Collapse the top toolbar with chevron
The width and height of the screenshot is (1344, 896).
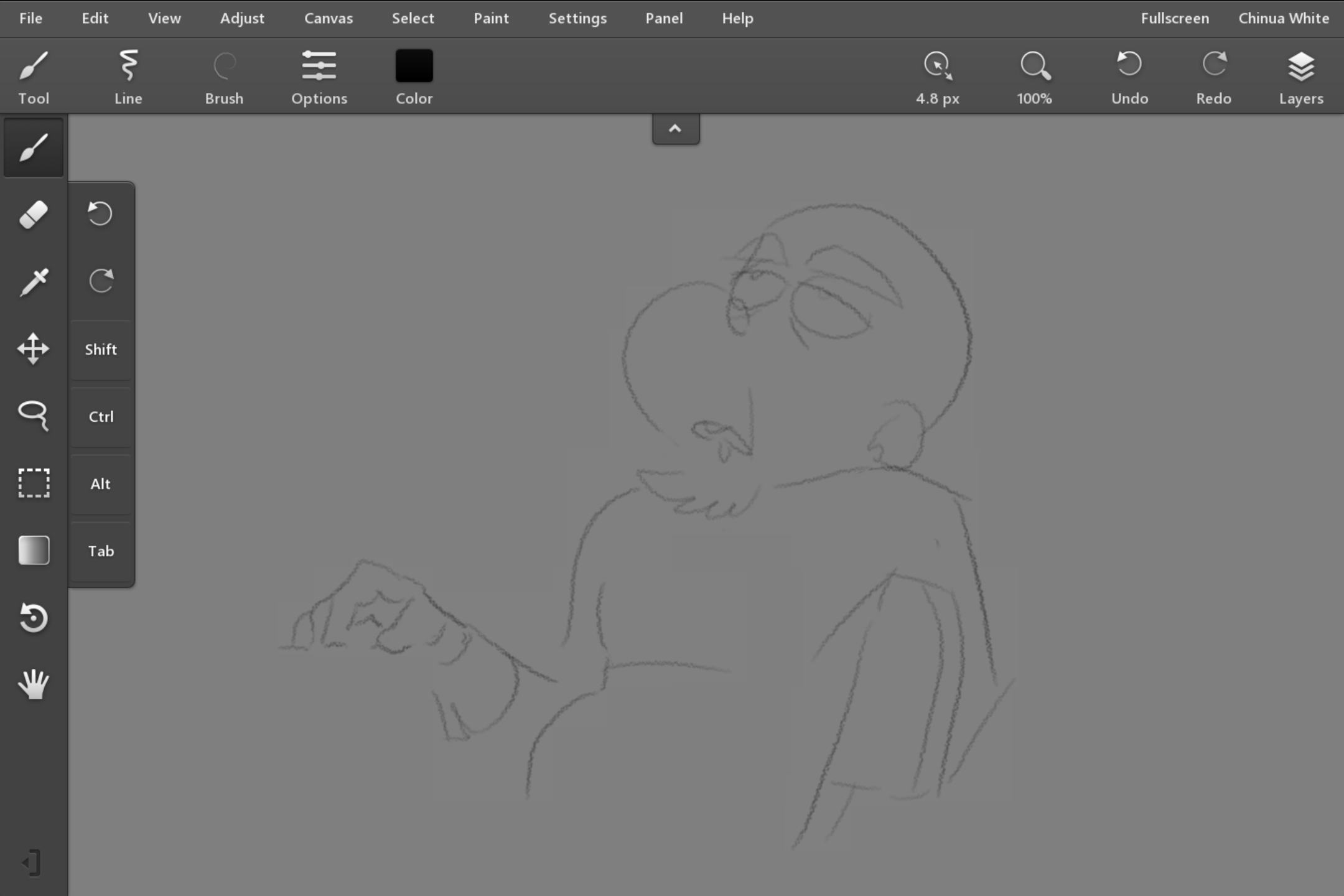[x=675, y=129]
